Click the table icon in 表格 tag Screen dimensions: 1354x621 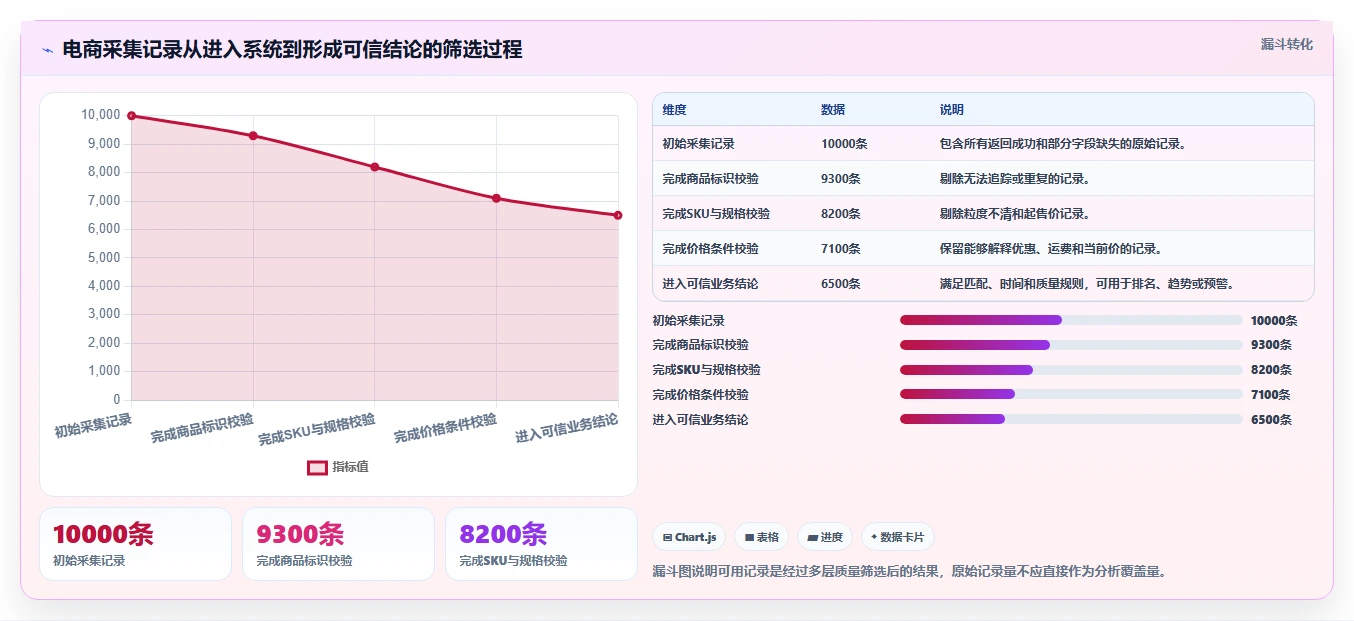coord(749,537)
